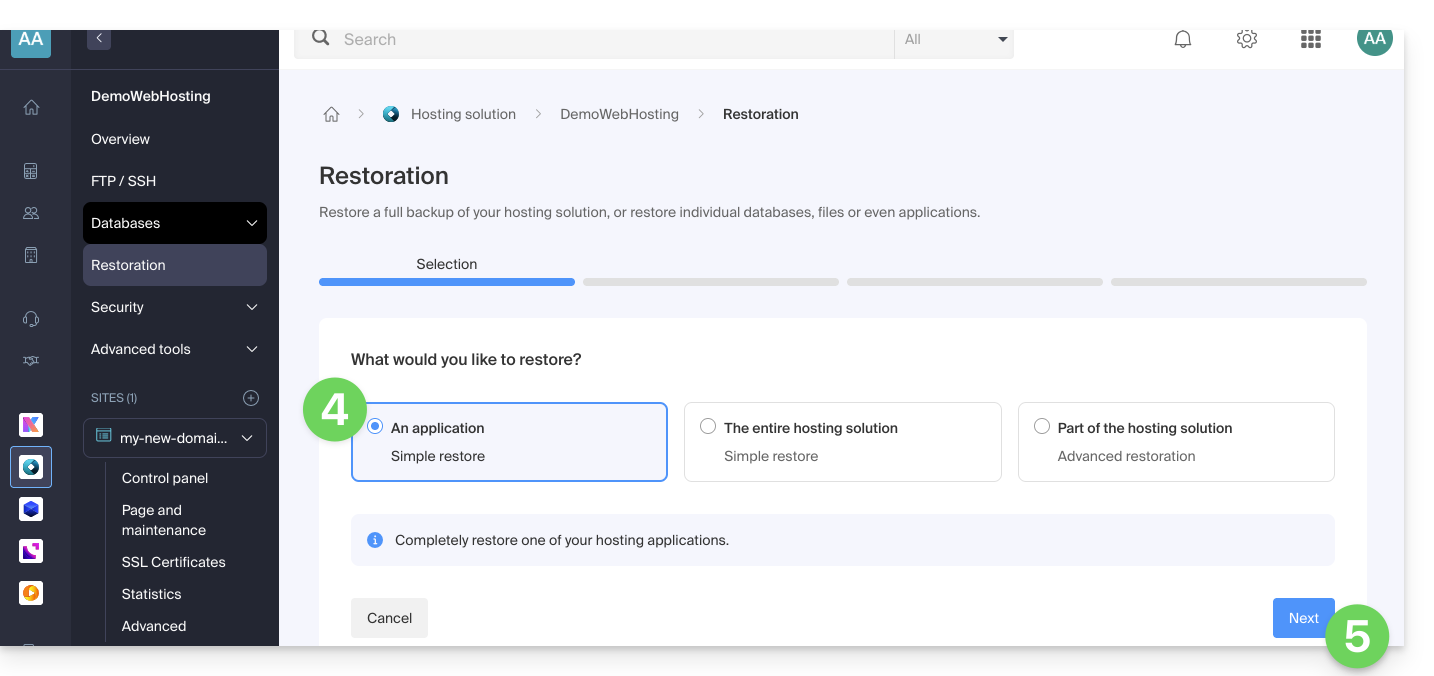Click the Selection step progress bar

pyautogui.click(x=446, y=282)
